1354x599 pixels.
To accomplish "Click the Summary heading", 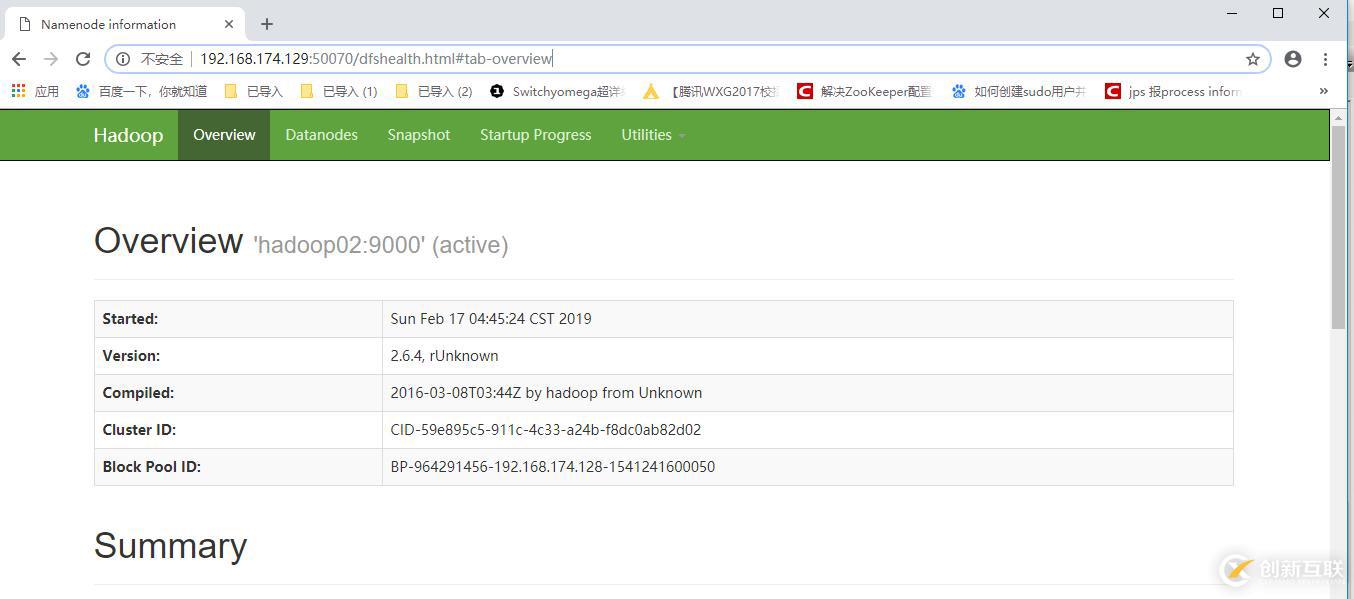I will [170, 546].
